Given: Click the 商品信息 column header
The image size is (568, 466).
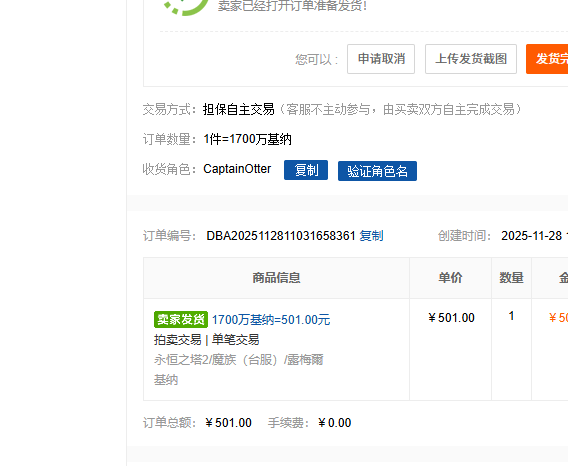Looking at the screenshot, I should pos(276,278).
